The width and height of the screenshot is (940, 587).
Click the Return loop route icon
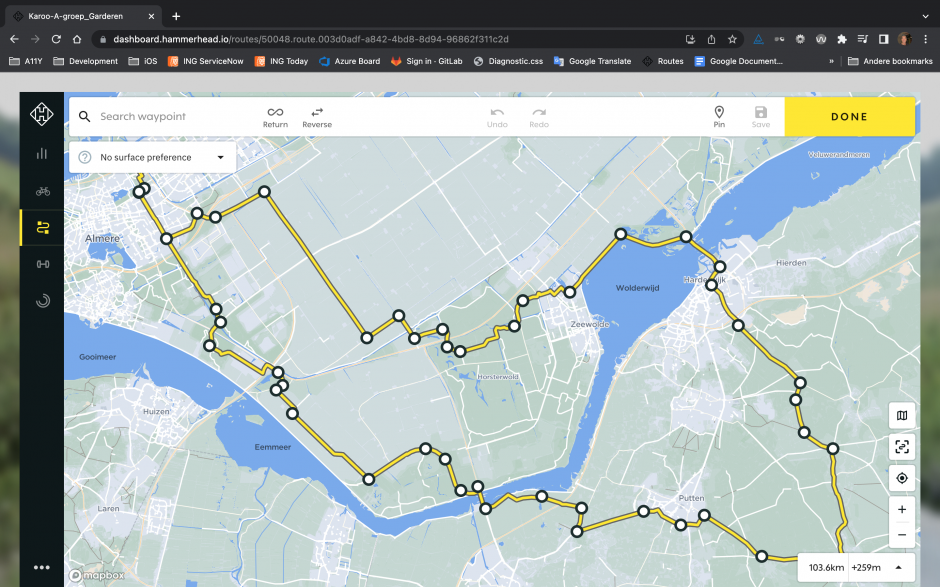pyautogui.click(x=275, y=116)
